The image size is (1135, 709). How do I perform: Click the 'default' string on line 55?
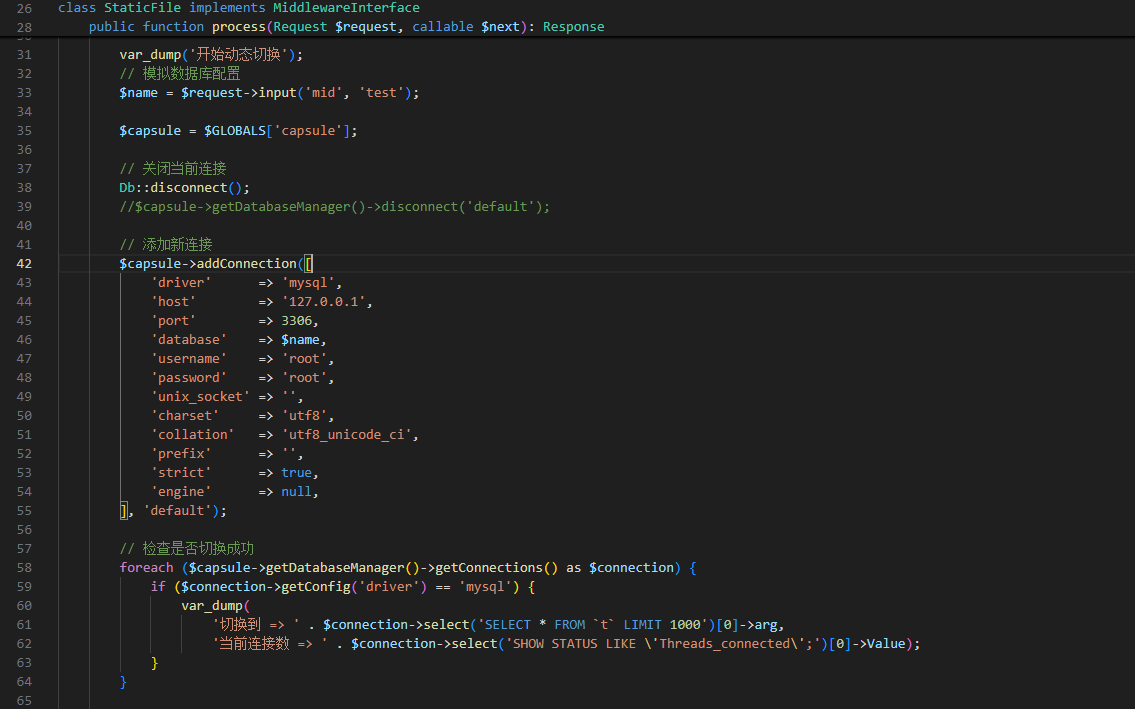pyautogui.click(x=177, y=511)
